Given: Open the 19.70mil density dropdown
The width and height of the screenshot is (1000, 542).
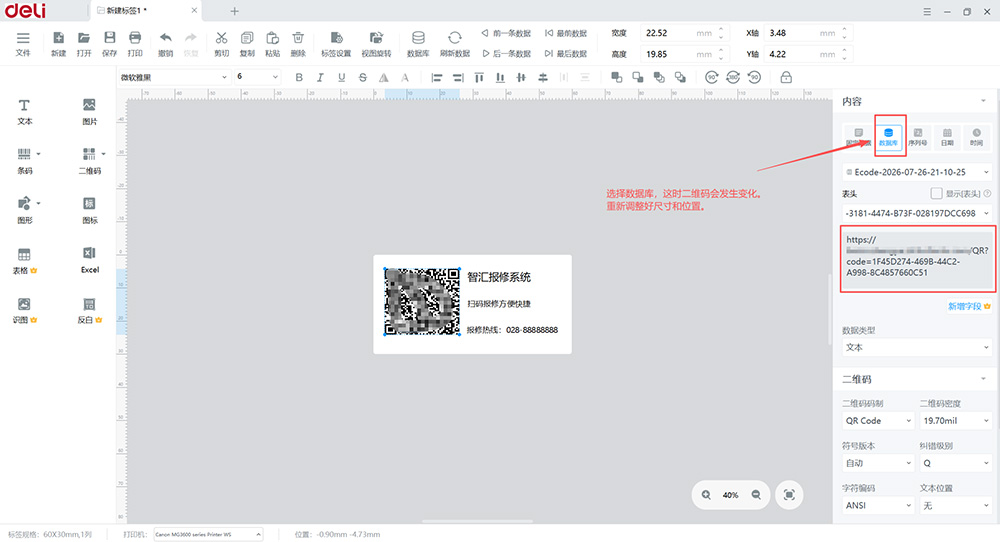Looking at the screenshot, I should click(956, 421).
